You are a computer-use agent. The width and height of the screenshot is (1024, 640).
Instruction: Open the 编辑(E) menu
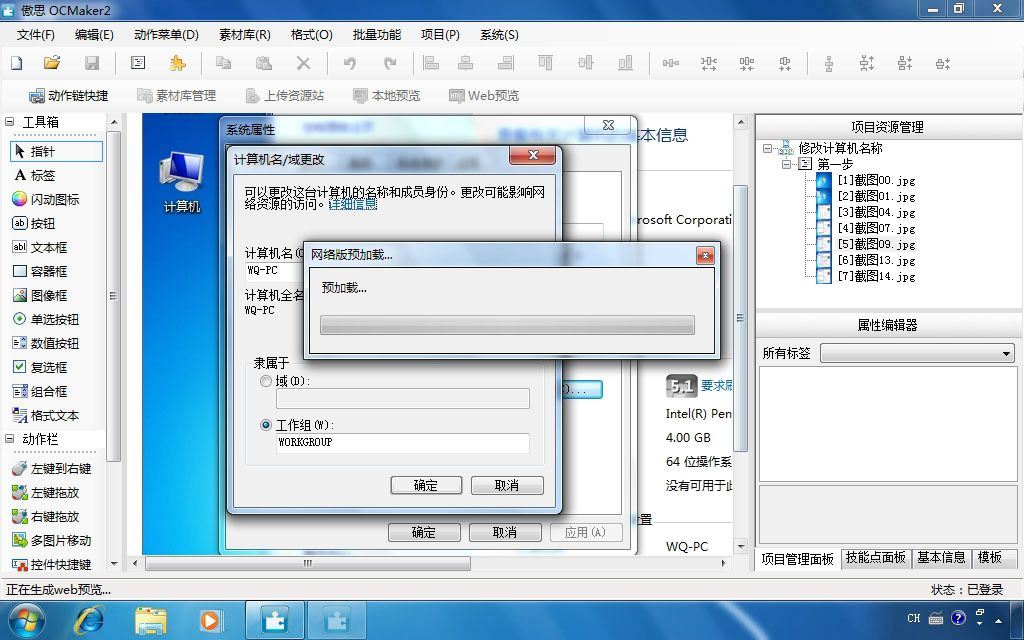point(94,35)
